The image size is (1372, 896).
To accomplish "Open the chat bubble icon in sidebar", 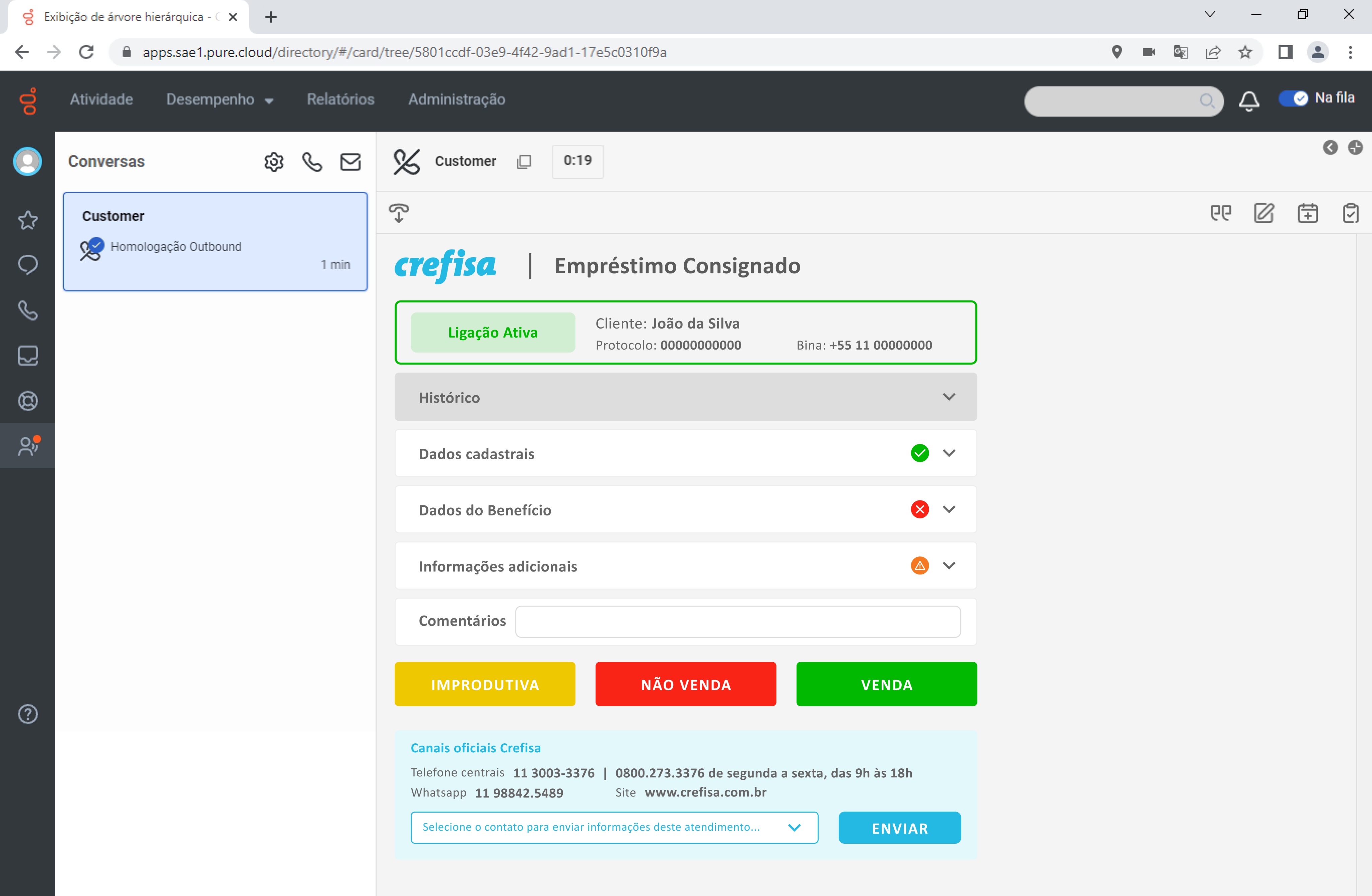I will click(28, 265).
